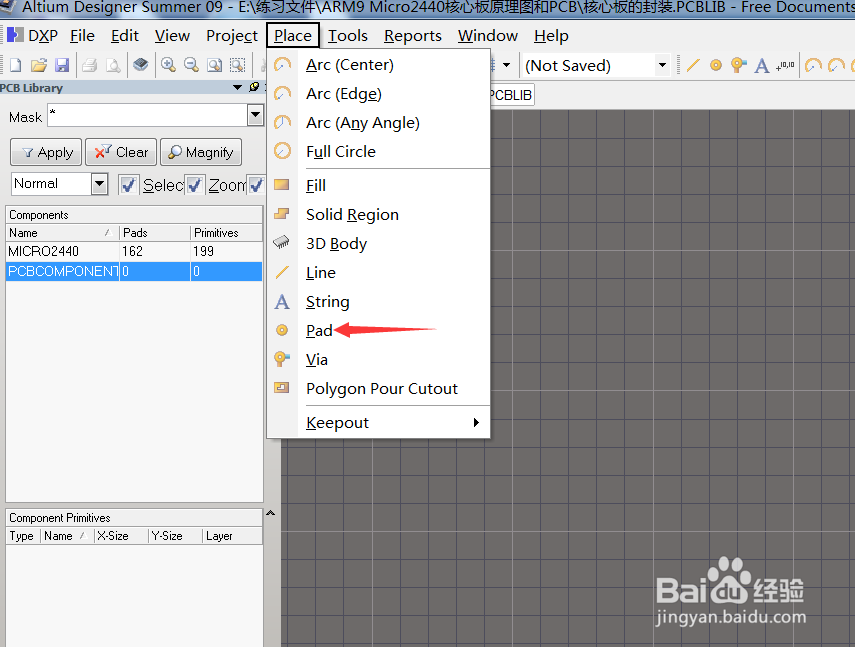
Task: Click the New document toolbar icon
Action: point(16,65)
